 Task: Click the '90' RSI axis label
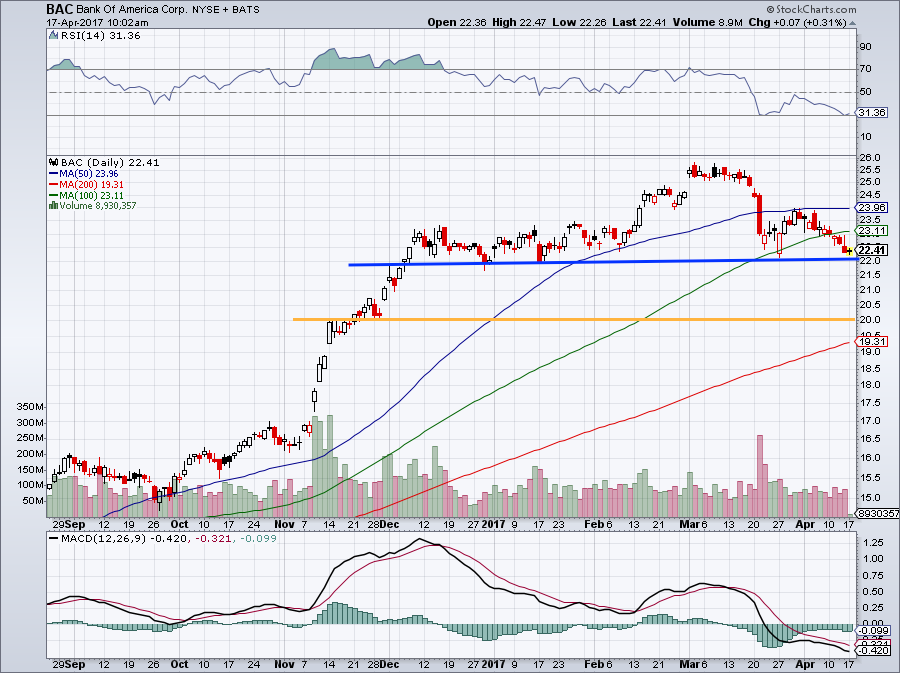(x=866, y=46)
